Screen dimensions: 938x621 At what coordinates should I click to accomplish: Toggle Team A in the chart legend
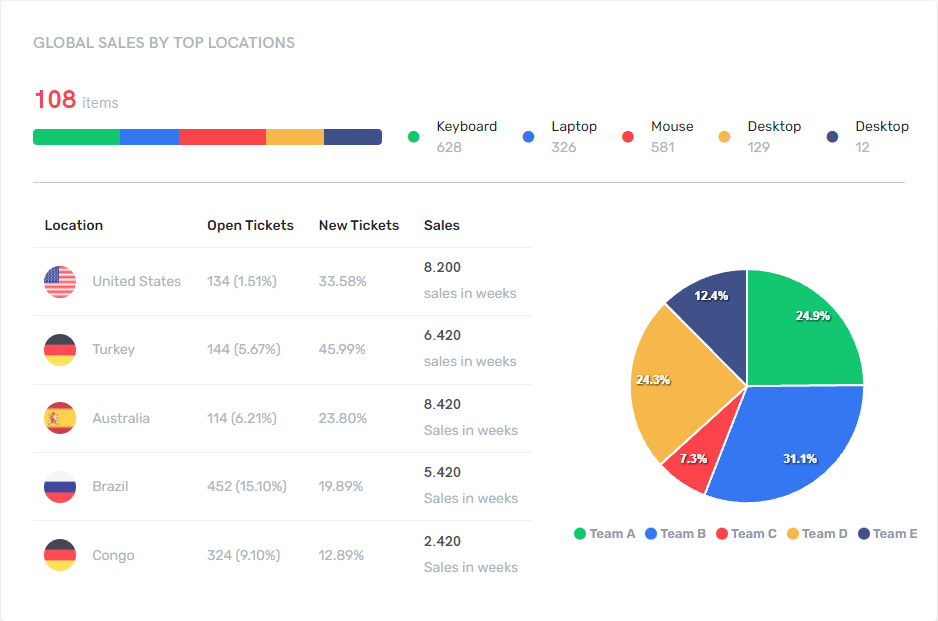point(605,534)
